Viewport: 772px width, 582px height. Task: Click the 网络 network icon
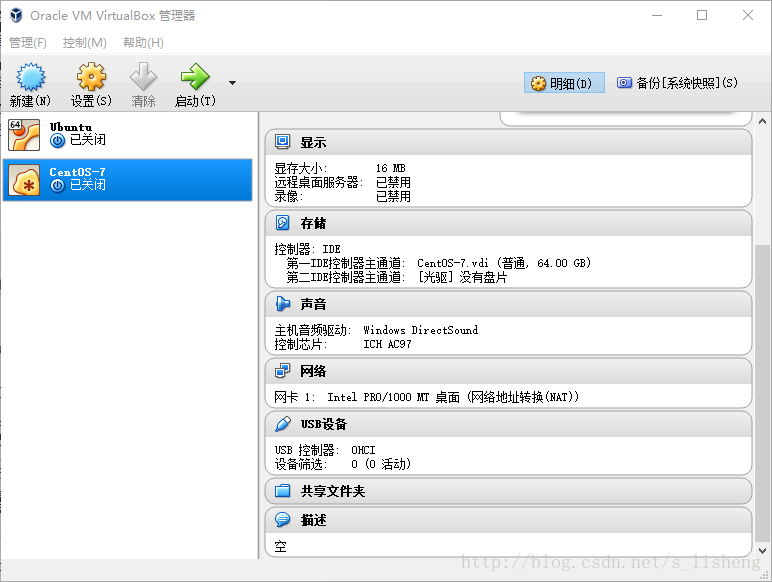(283, 370)
